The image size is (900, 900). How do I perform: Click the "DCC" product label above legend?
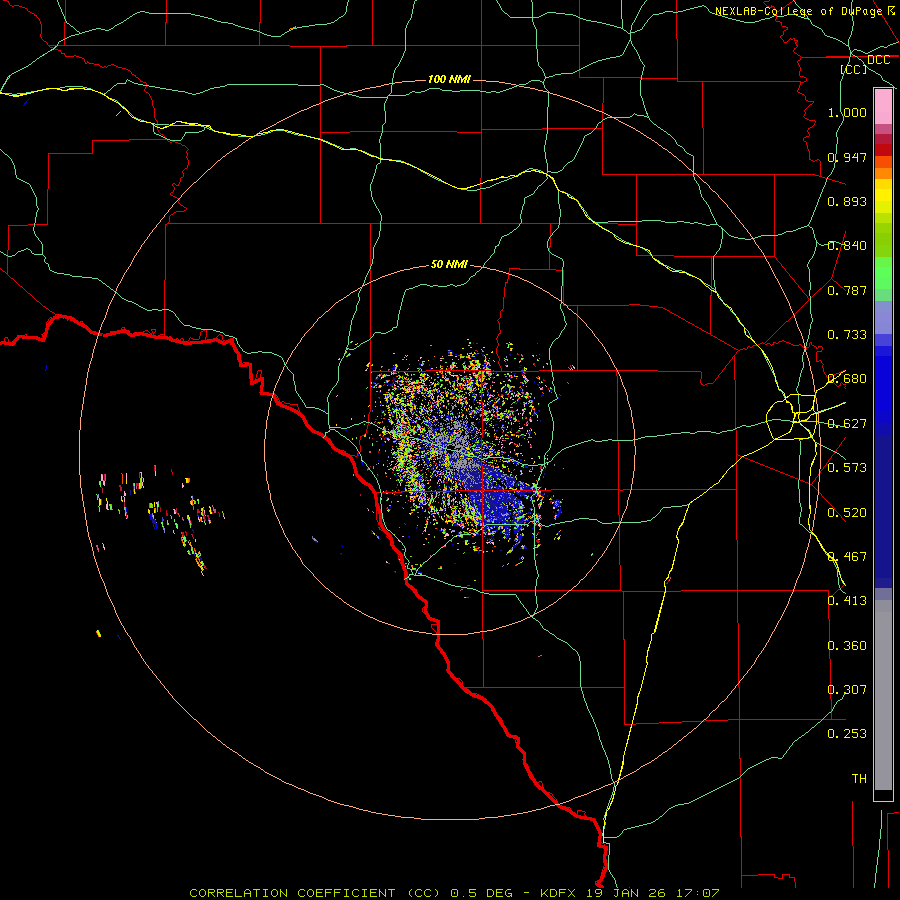point(878,60)
